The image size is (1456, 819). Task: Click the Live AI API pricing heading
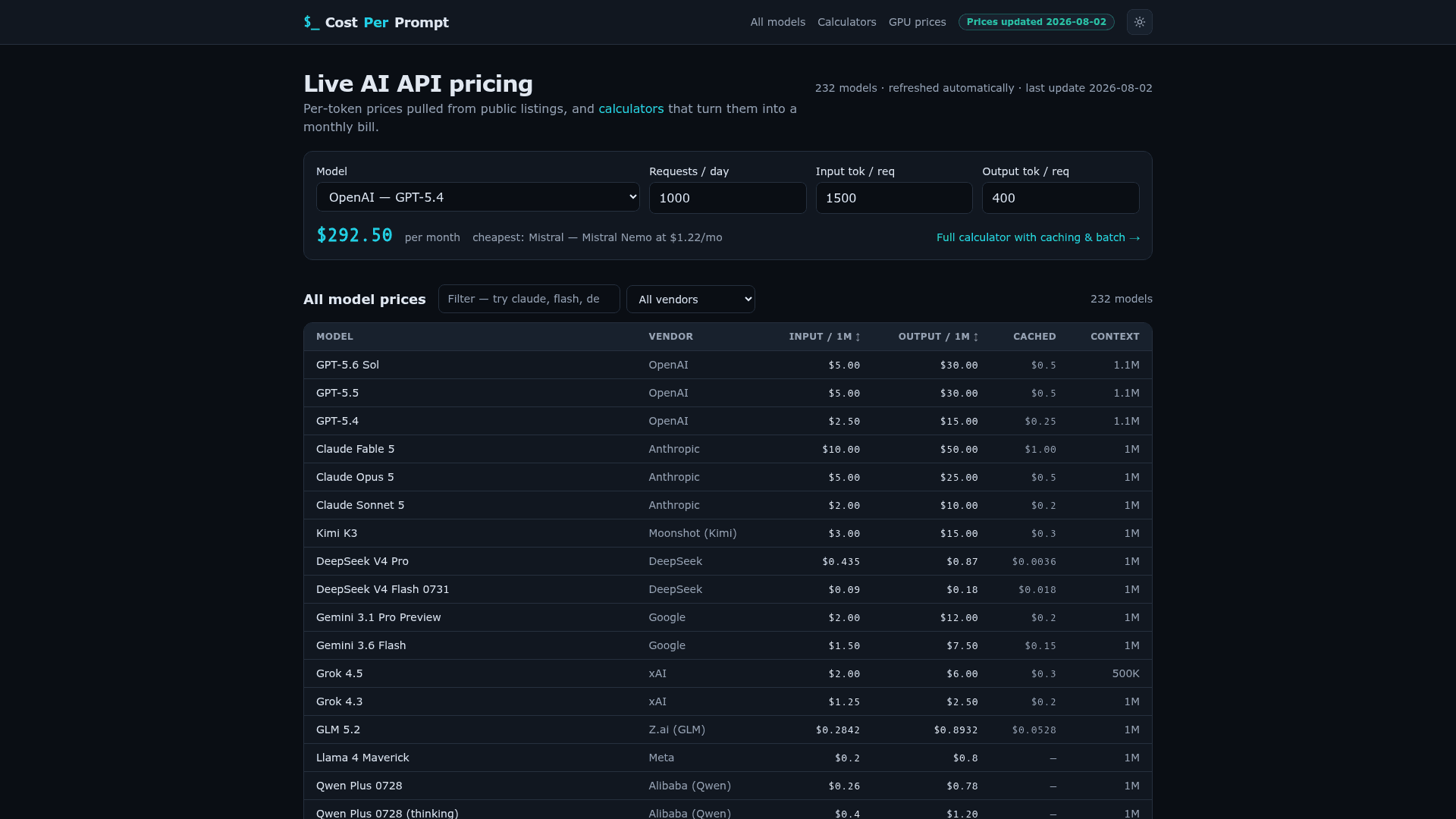[418, 83]
